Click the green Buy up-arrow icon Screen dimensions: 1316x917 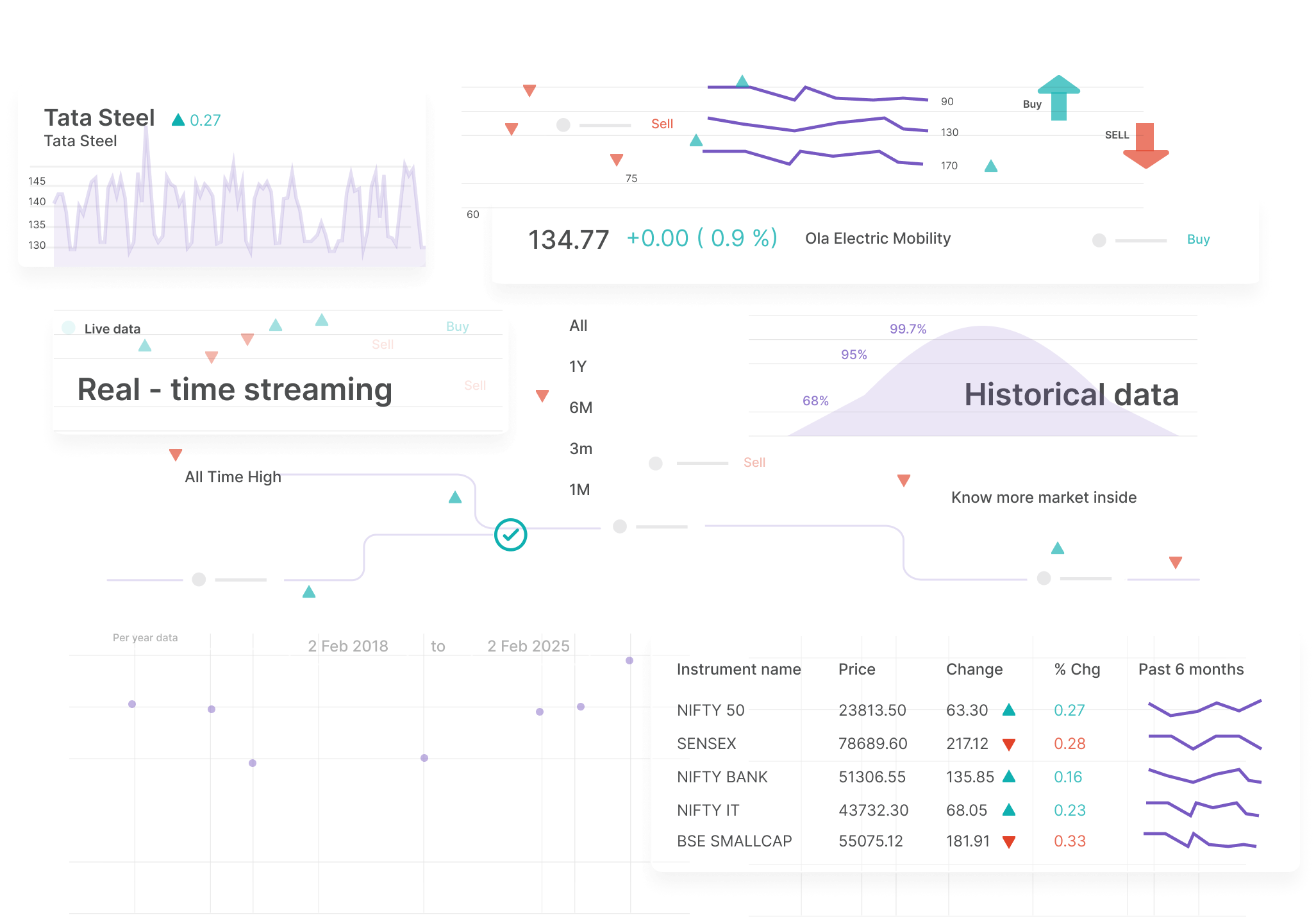pos(1058,97)
